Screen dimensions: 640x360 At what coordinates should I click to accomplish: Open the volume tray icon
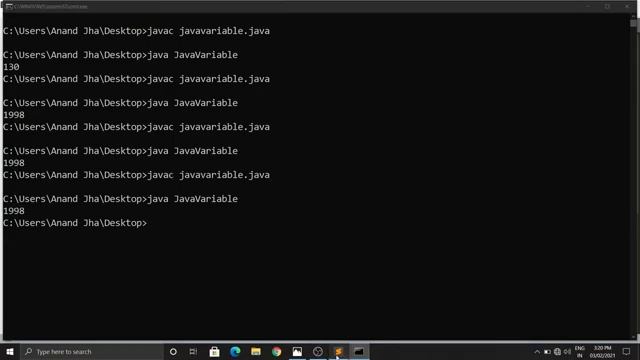pyautogui.click(x=567, y=352)
